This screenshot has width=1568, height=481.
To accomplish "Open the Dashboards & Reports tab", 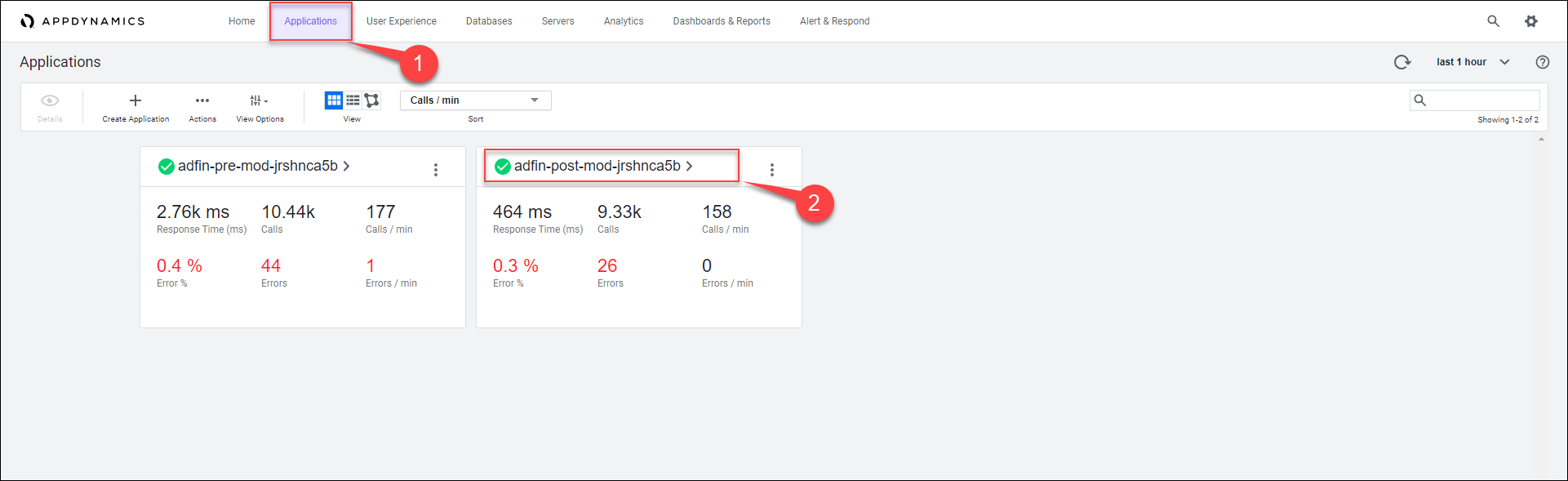I will [721, 21].
